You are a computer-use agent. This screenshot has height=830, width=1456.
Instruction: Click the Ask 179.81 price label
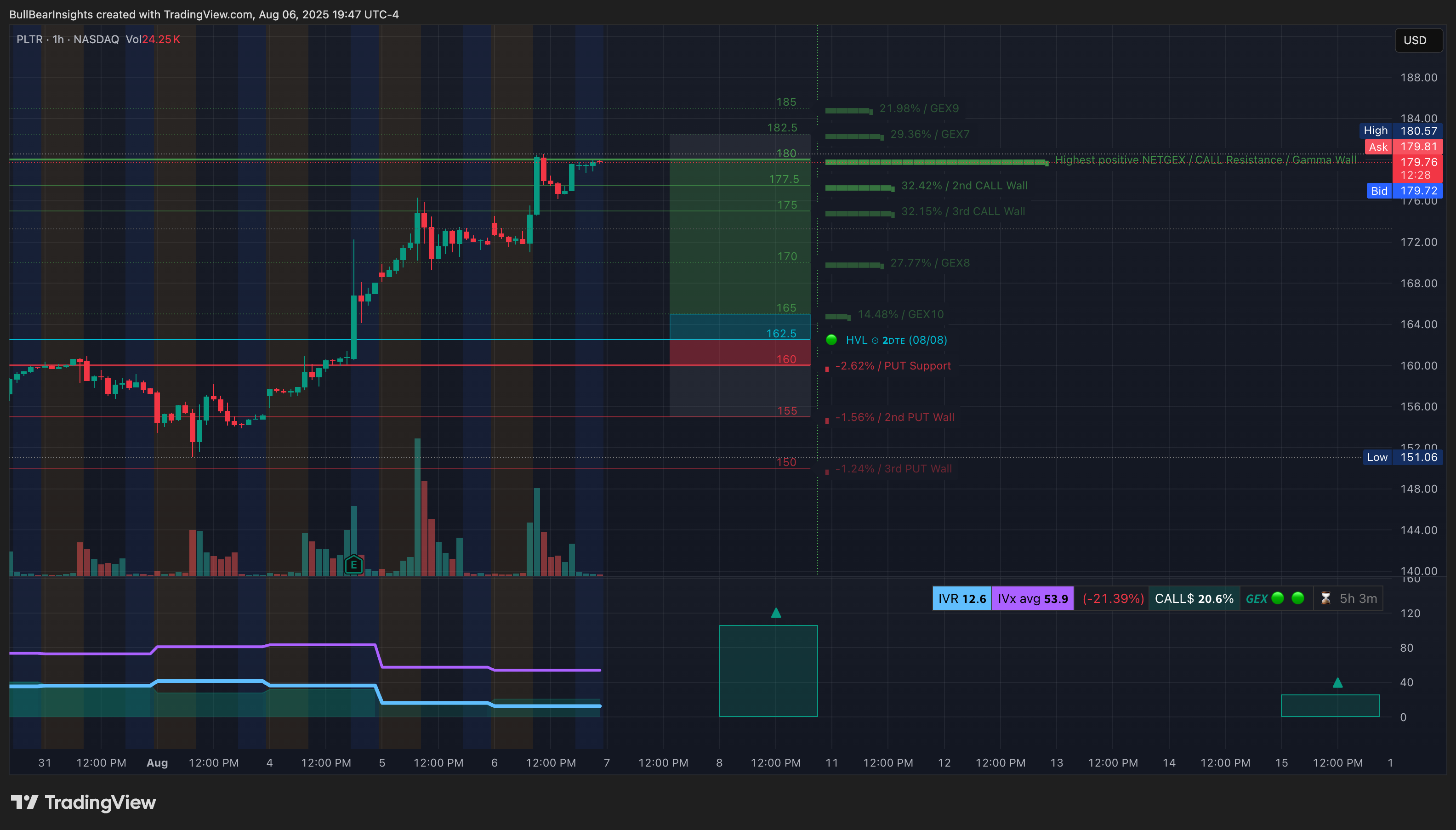(x=1404, y=147)
